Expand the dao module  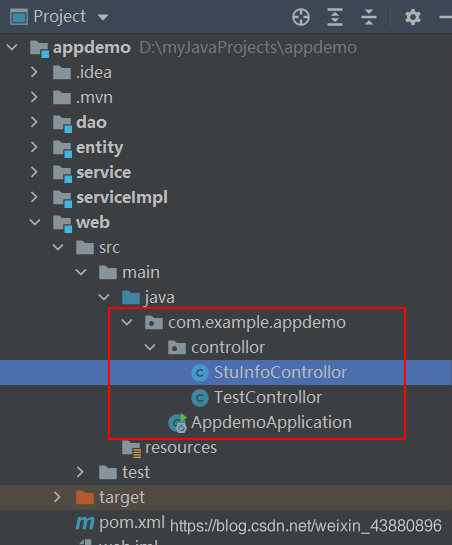click(34, 122)
